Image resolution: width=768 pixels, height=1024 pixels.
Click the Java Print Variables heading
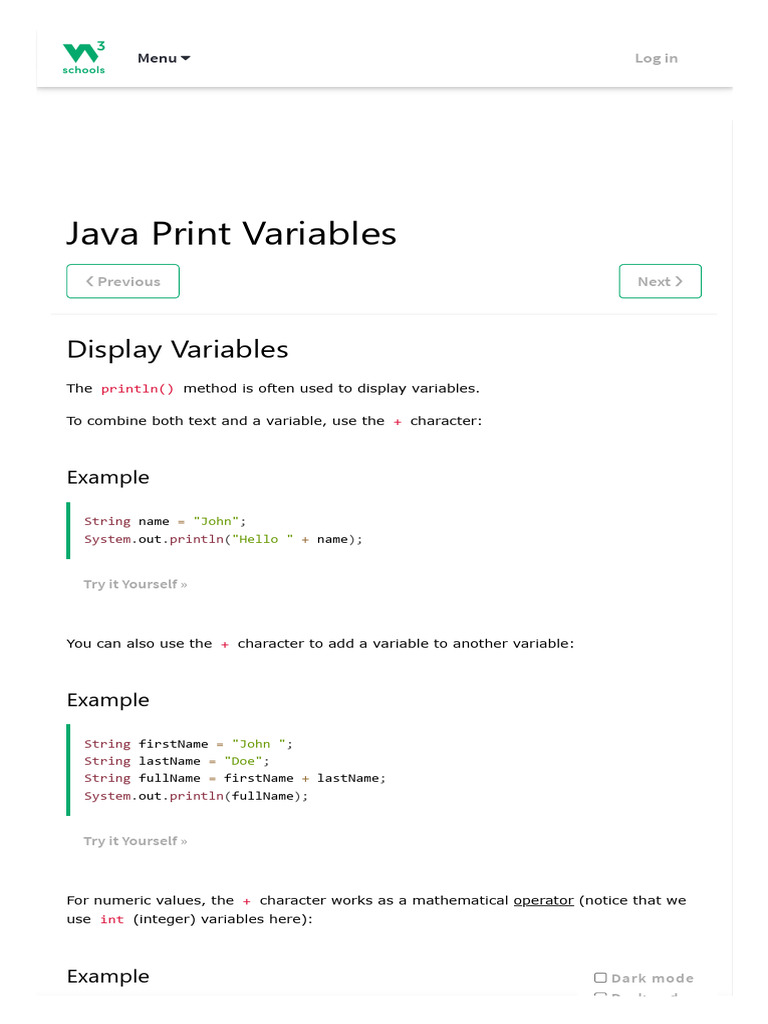pos(231,233)
